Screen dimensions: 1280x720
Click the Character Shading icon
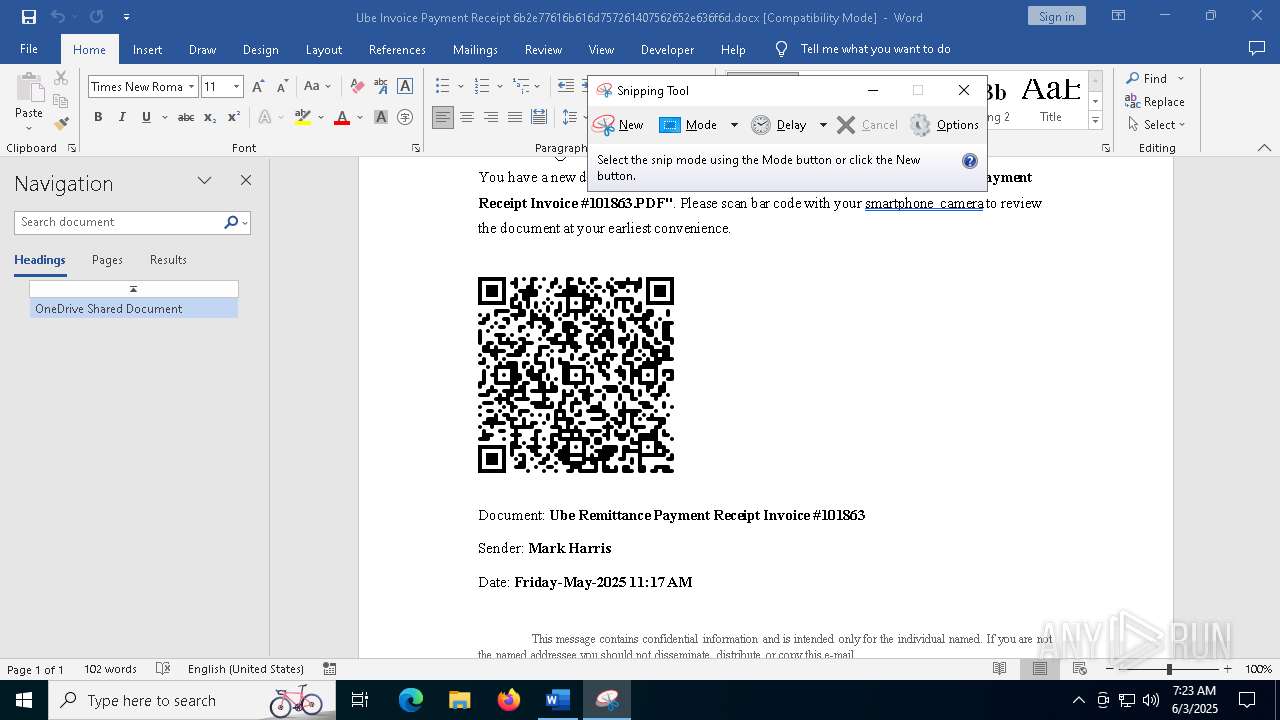pos(381,117)
